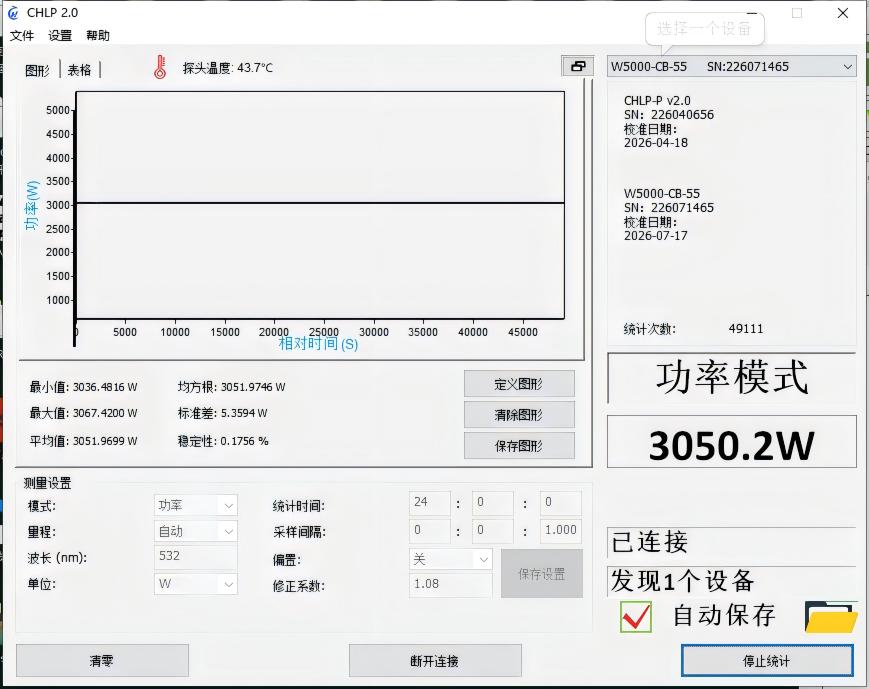The image size is (869, 689).
Task: Click the 功率(W) vertical axis label
Action: (32, 205)
